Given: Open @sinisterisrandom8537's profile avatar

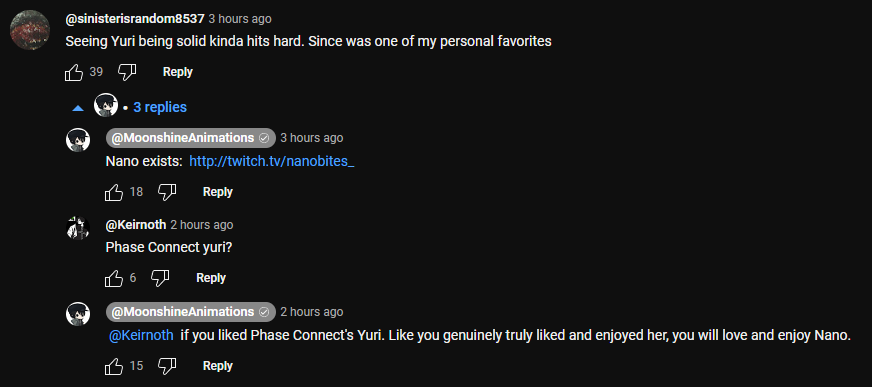Looking at the screenshot, I should (31, 30).
